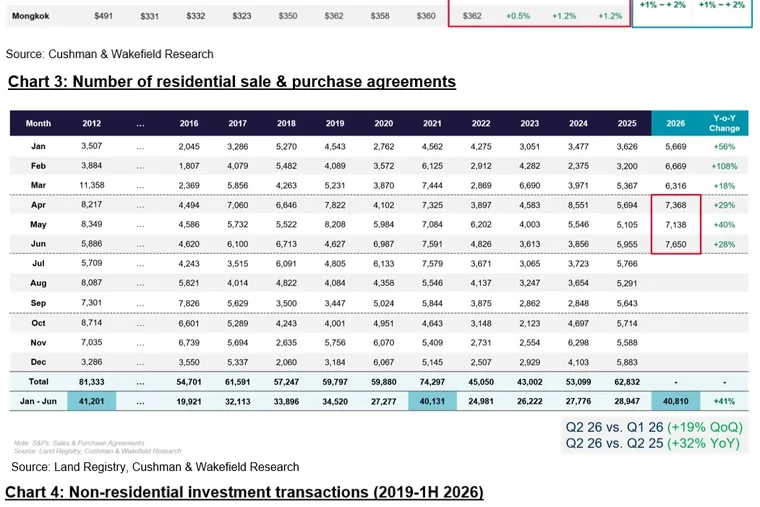Click the highlighted '40,131' Jan-Jun cell
The width and height of the screenshot is (760, 507).
pyautogui.click(x=432, y=401)
